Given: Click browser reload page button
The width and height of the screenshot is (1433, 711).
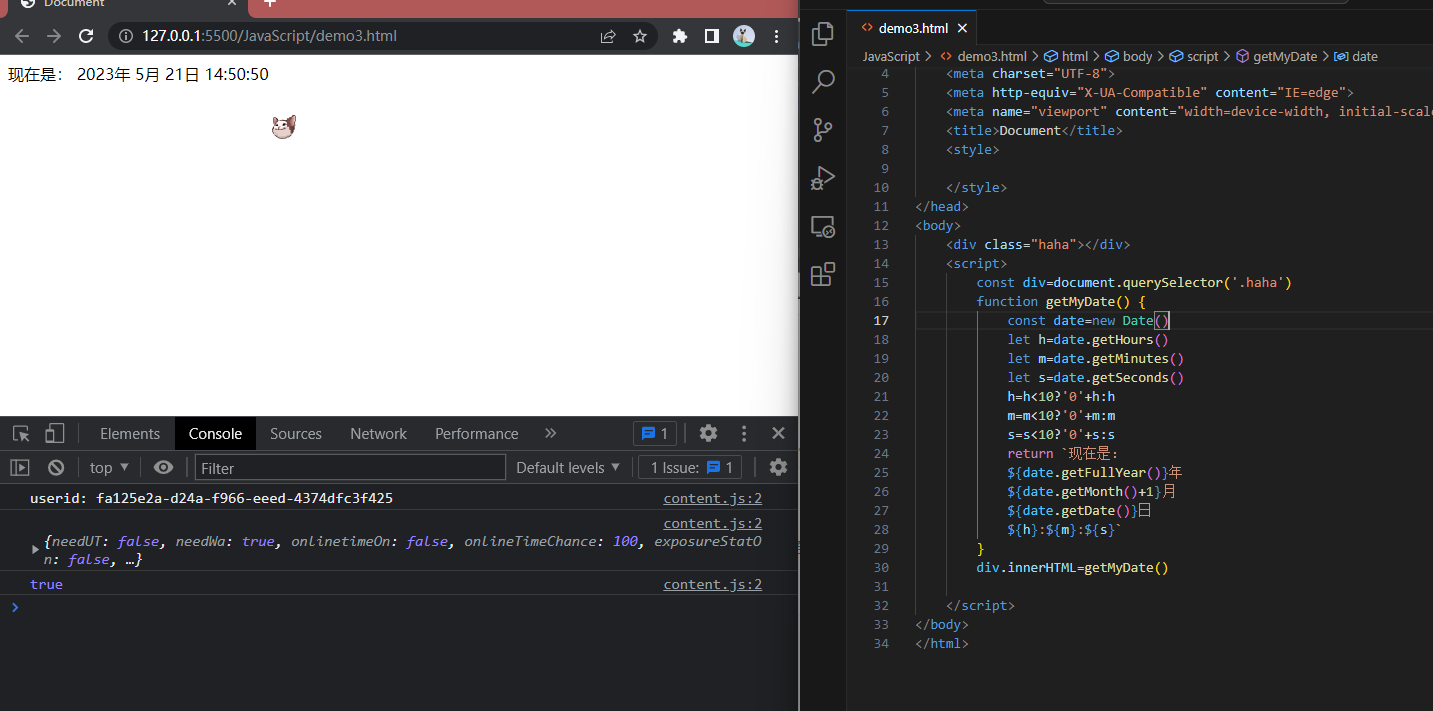Looking at the screenshot, I should click(x=86, y=36).
